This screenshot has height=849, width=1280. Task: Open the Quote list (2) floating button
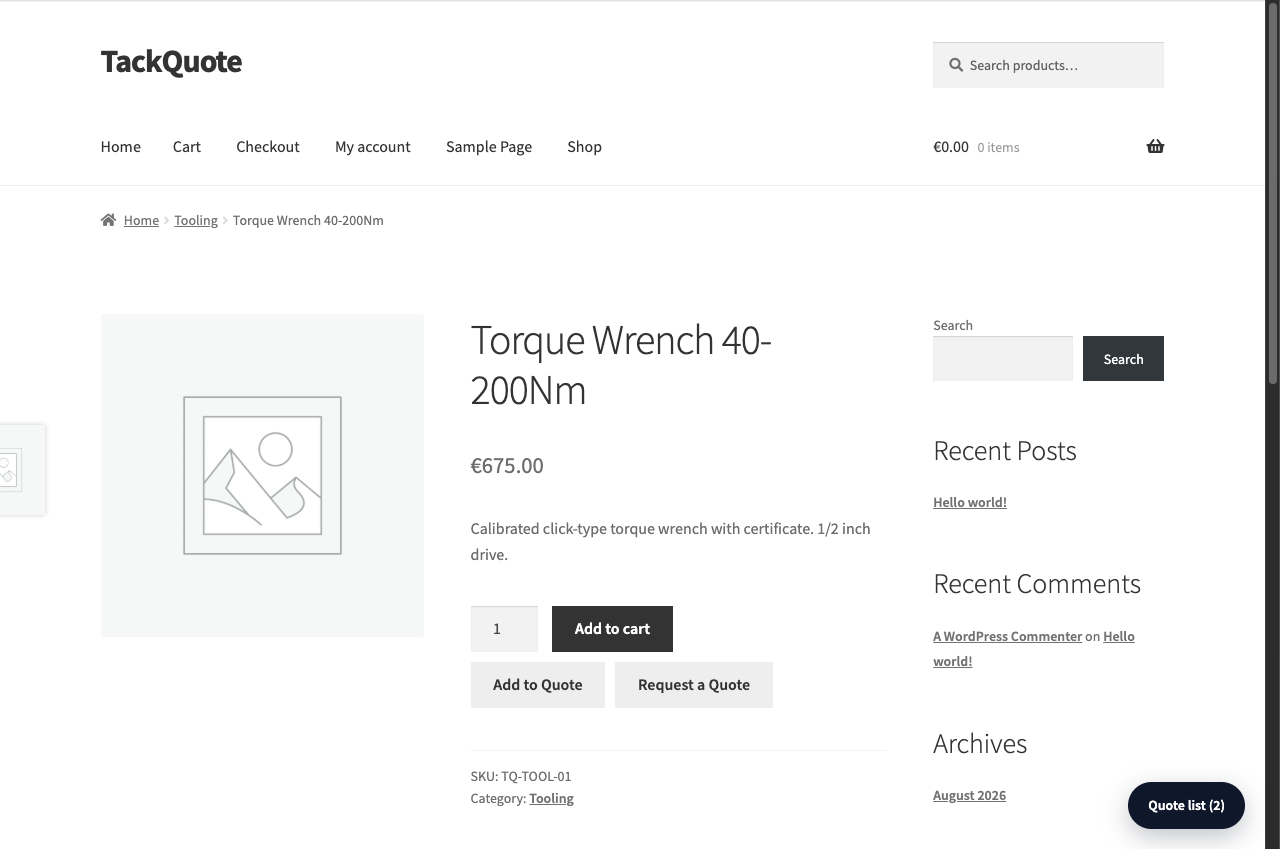click(x=1186, y=805)
